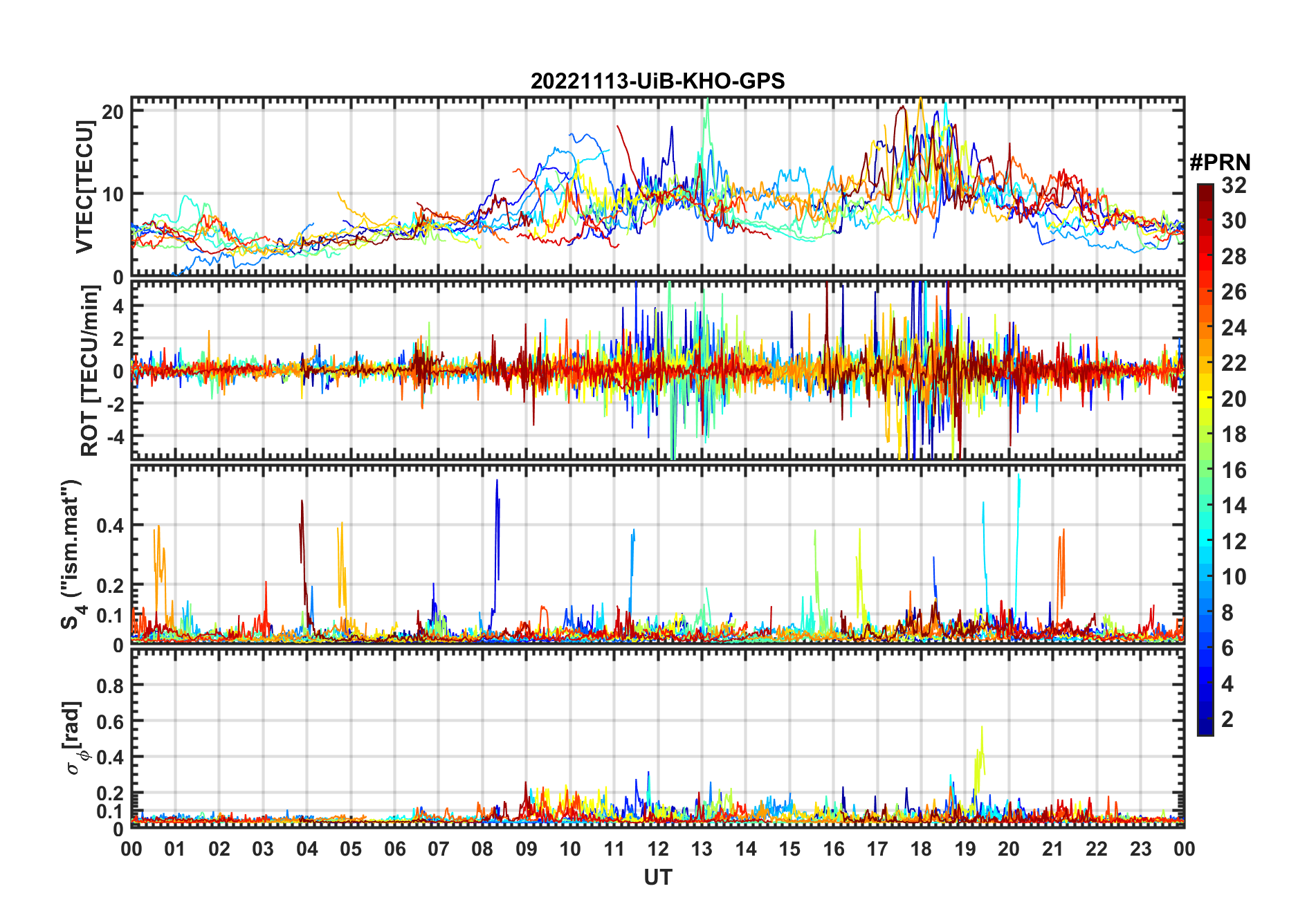
Task: Click x-axis tick label 09
Action: click(x=527, y=849)
